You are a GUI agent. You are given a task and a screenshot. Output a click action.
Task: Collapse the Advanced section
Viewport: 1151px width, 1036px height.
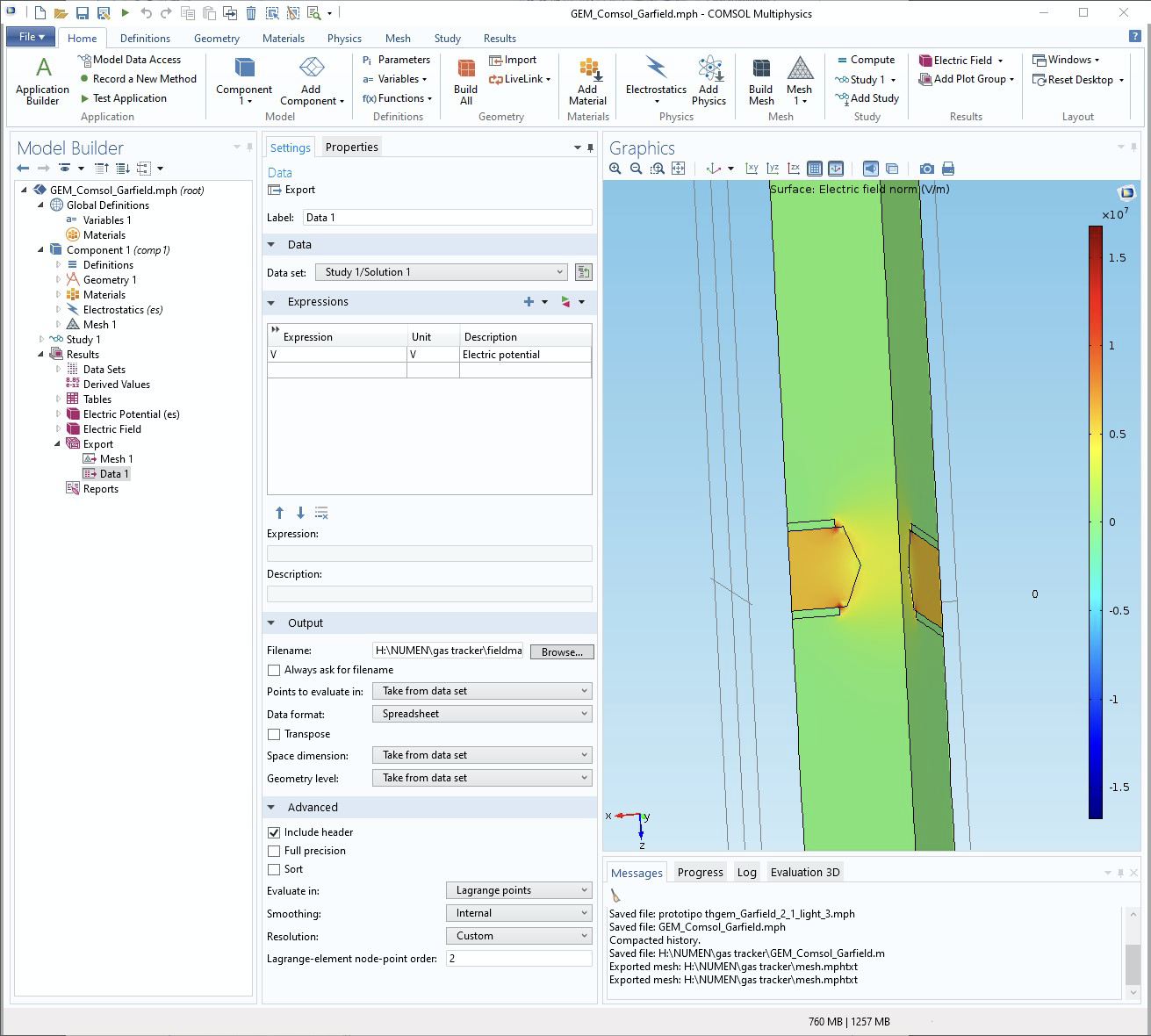click(x=271, y=808)
